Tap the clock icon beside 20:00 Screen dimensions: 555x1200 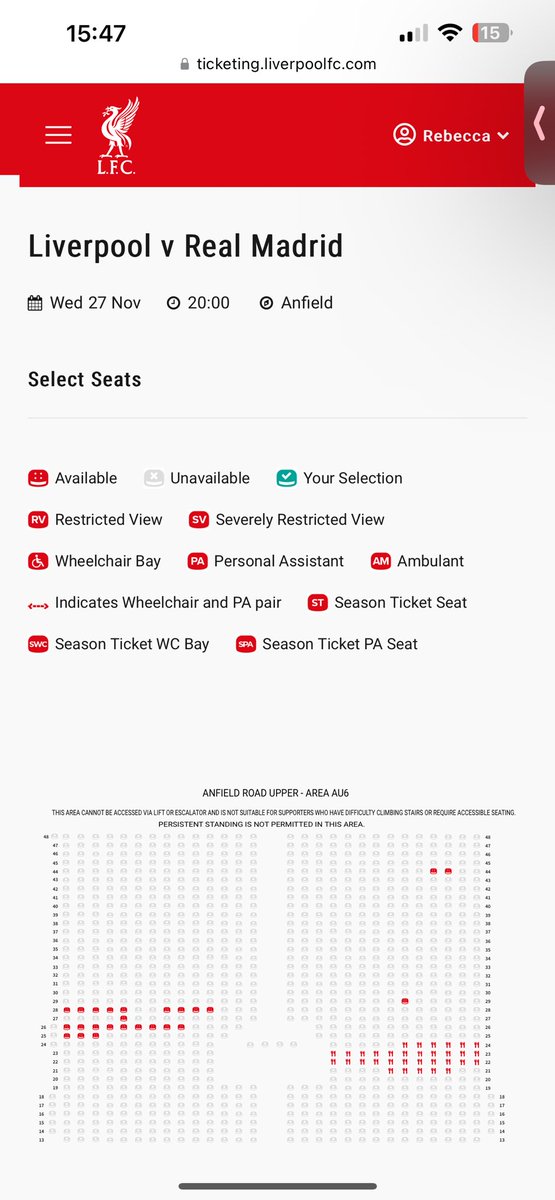[174, 302]
